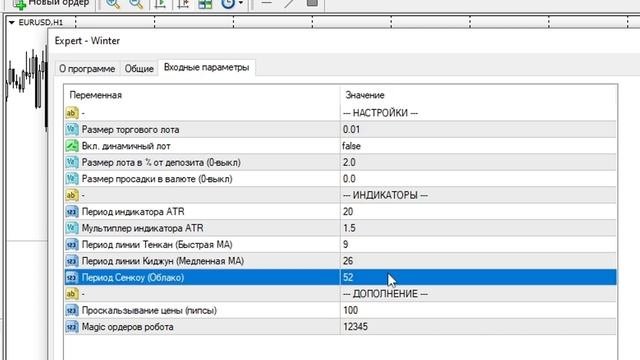The width and height of the screenshot is (640, 360).
Task: Select variable Размер просадки в валюте
Action: (x=157, y=178)
